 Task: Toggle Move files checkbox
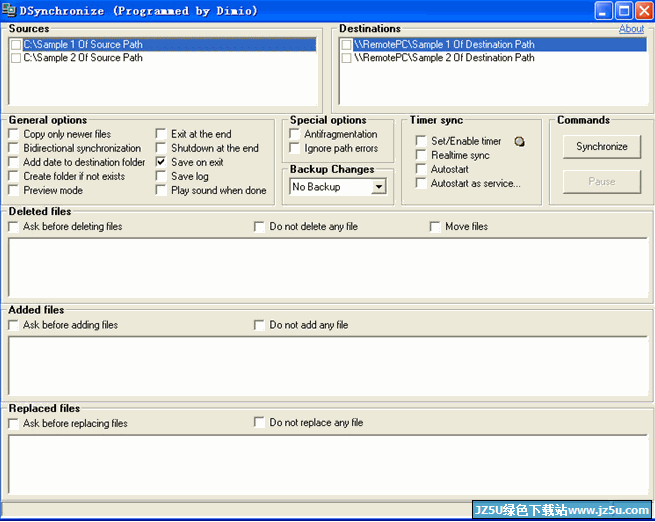pos(435,227)
